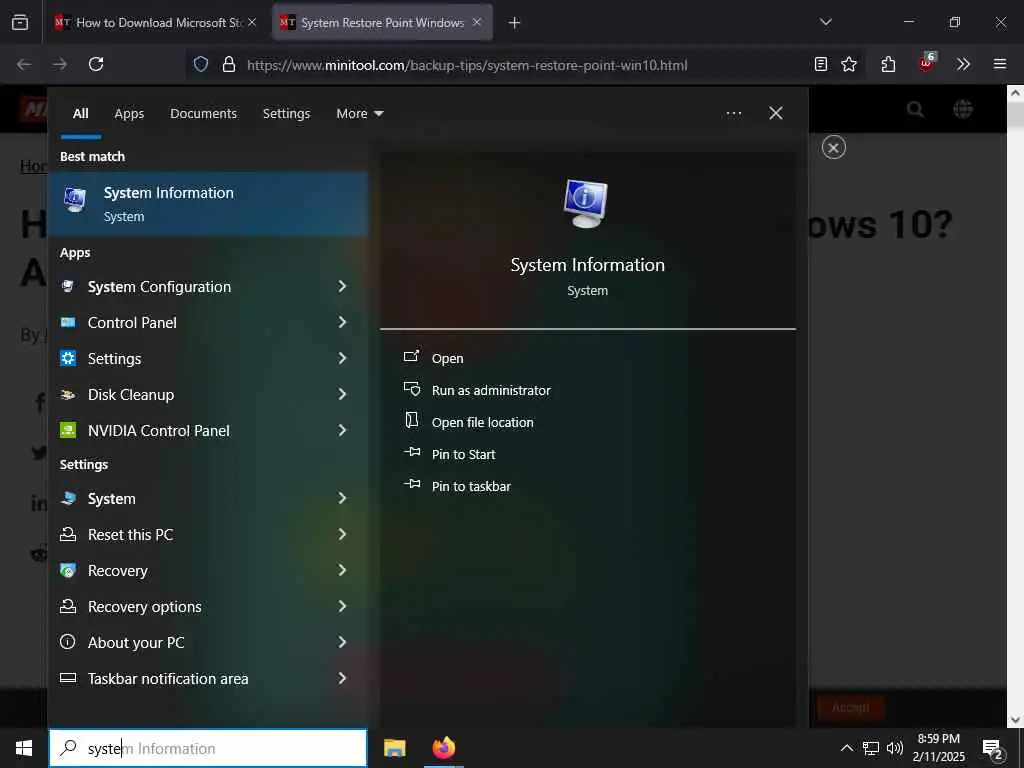Open the Action Center notifications icon

coord(992,748)
